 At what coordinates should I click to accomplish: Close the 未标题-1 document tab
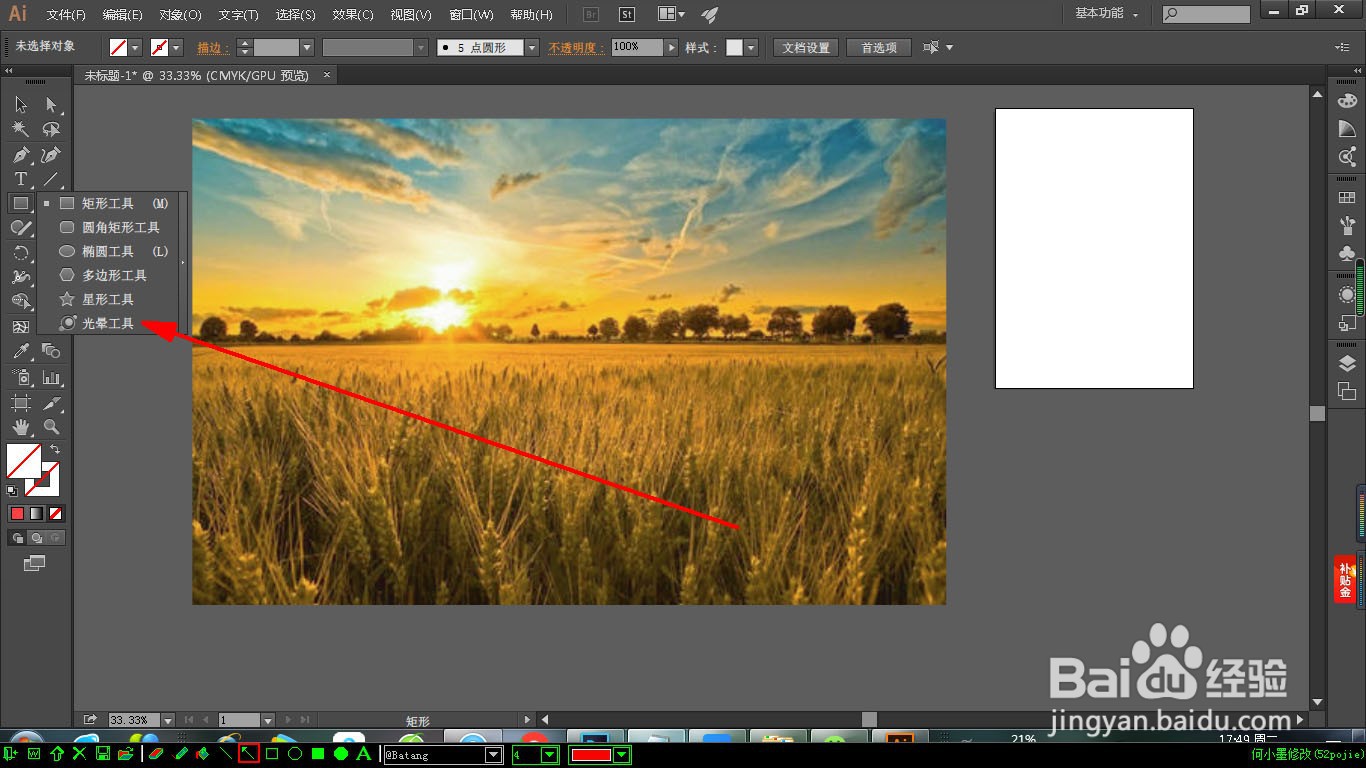click(x=326, y=75)
